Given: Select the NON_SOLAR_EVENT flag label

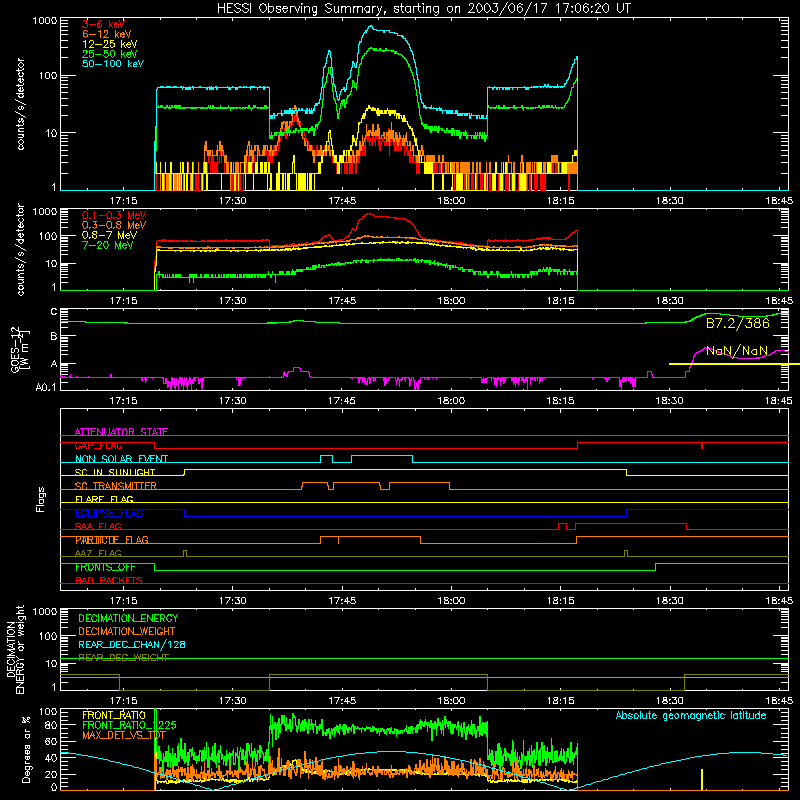Looking at the screenshot, I should tap(121, 459).
